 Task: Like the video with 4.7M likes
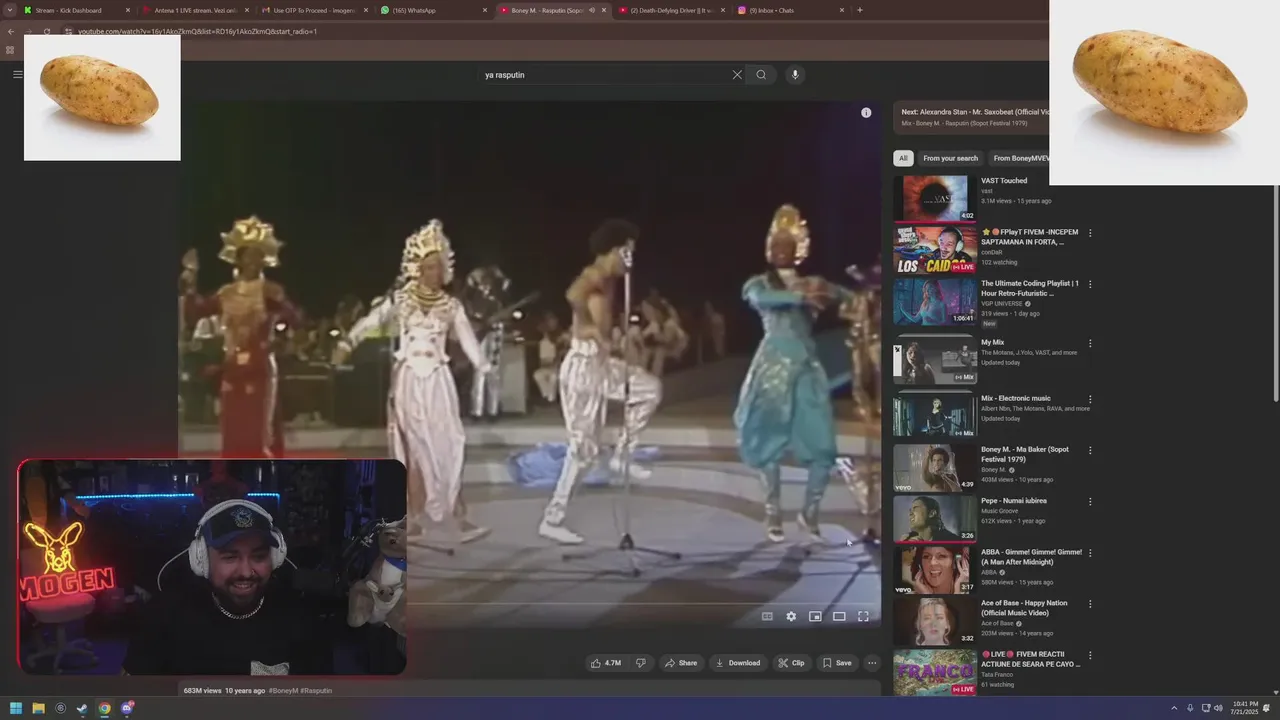pyautogui.click(x=606, y=663)
